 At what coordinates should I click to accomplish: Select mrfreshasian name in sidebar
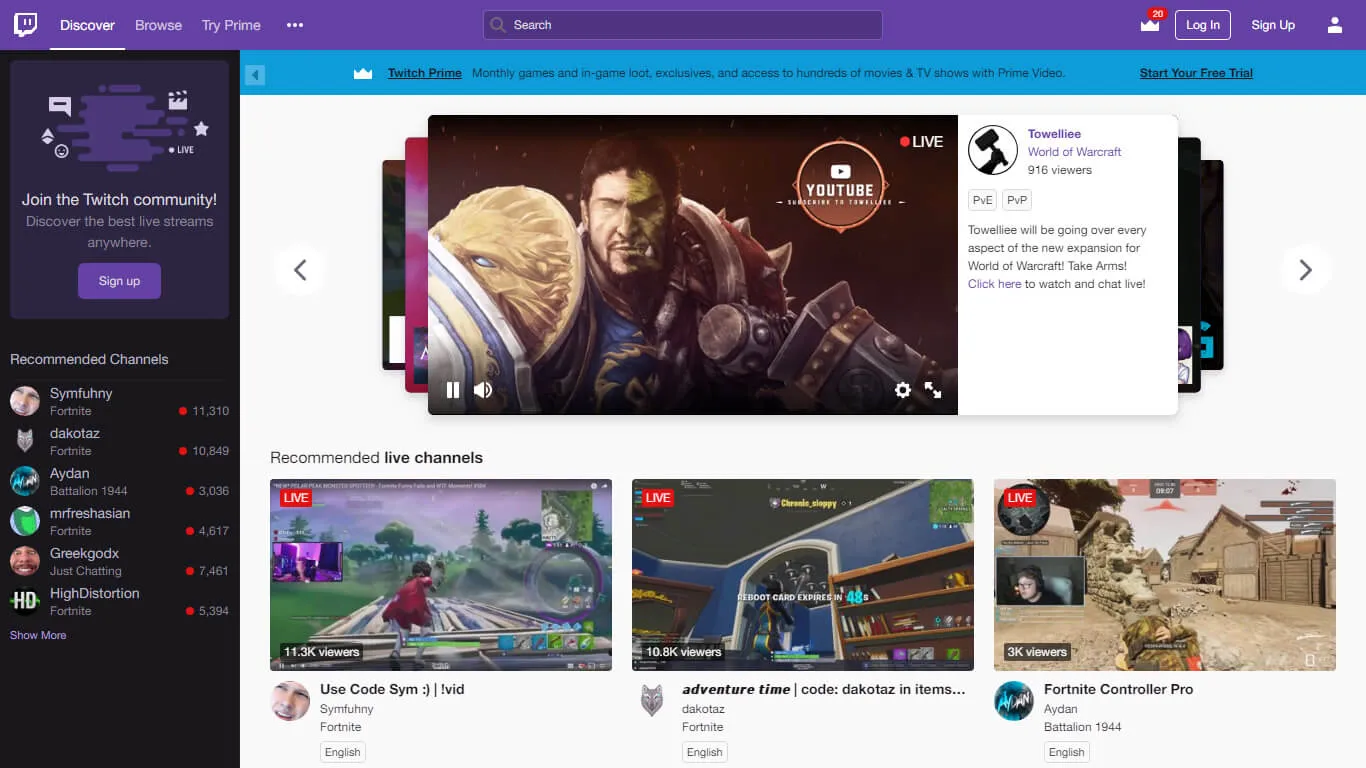tap(90, 513)
